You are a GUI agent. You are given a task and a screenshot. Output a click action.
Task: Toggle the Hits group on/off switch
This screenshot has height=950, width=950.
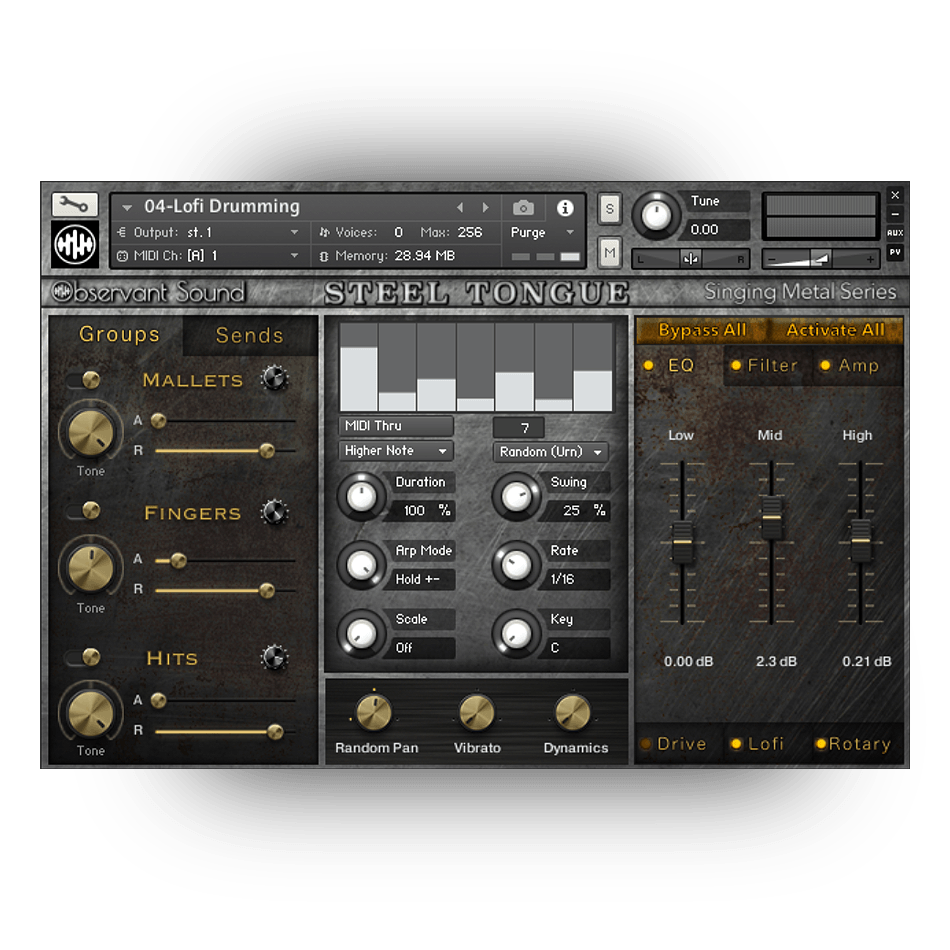[84, 657]
